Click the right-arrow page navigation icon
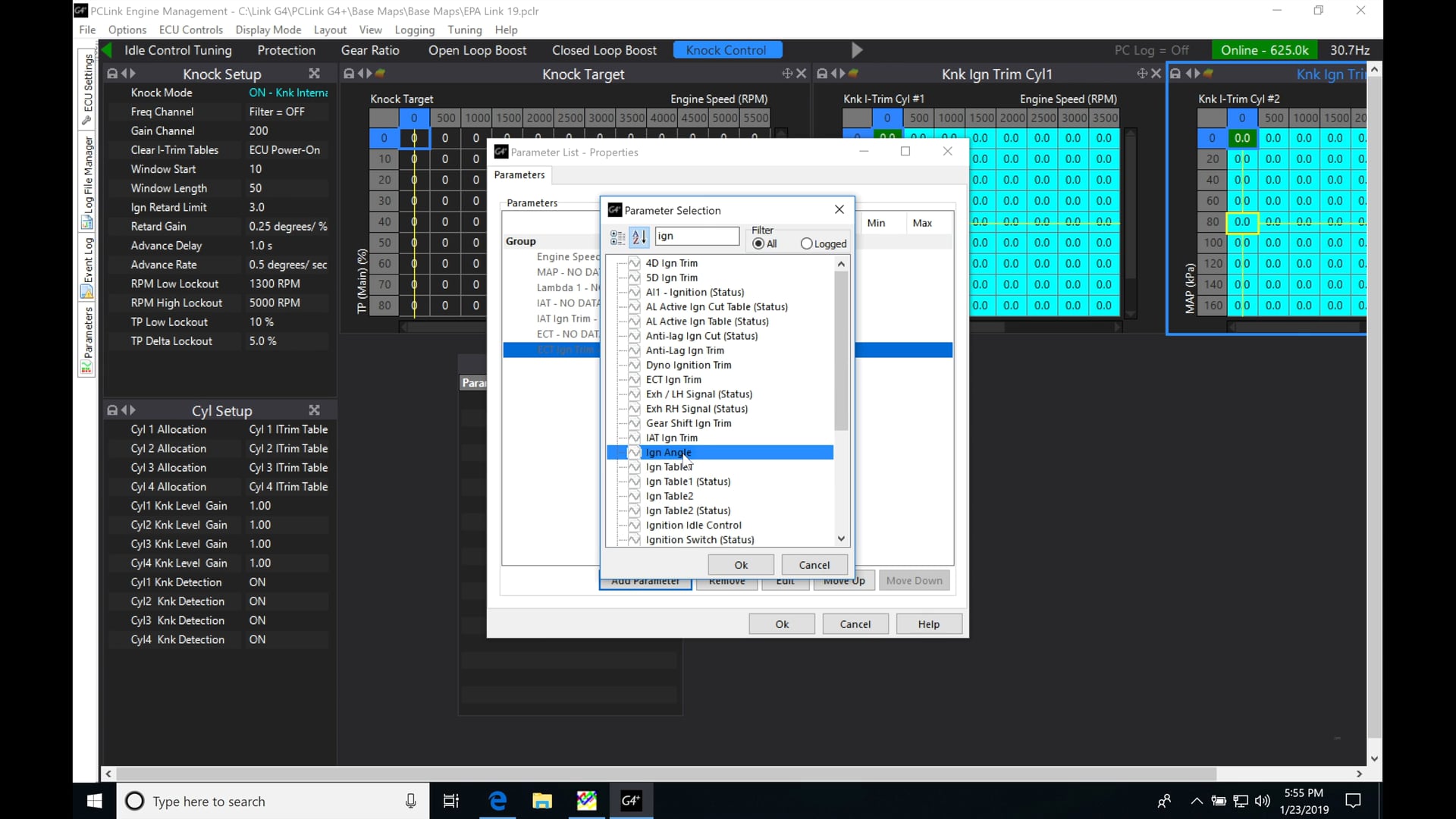The width and height of the screenshot is (1456, 819). point(857,50)
